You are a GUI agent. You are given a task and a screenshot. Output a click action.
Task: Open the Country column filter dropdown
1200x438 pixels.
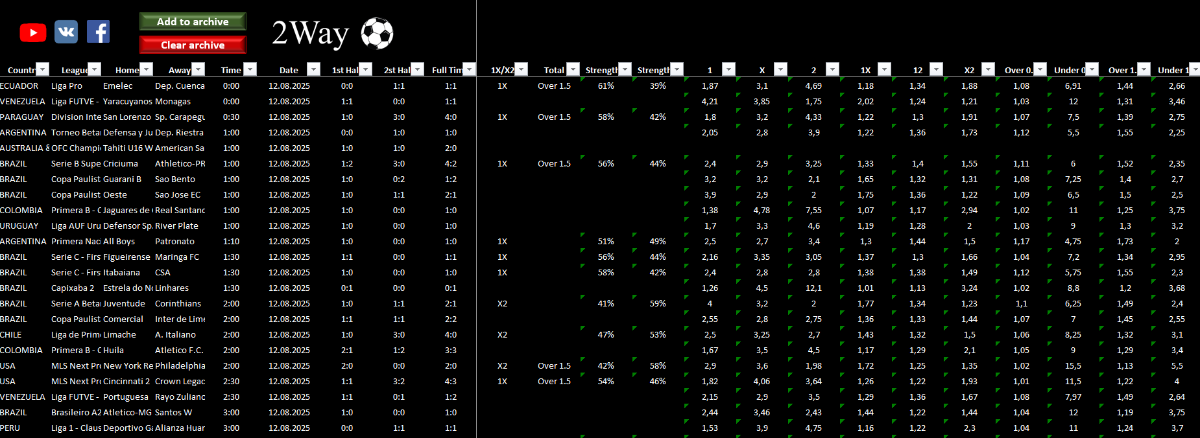point(42,70)
